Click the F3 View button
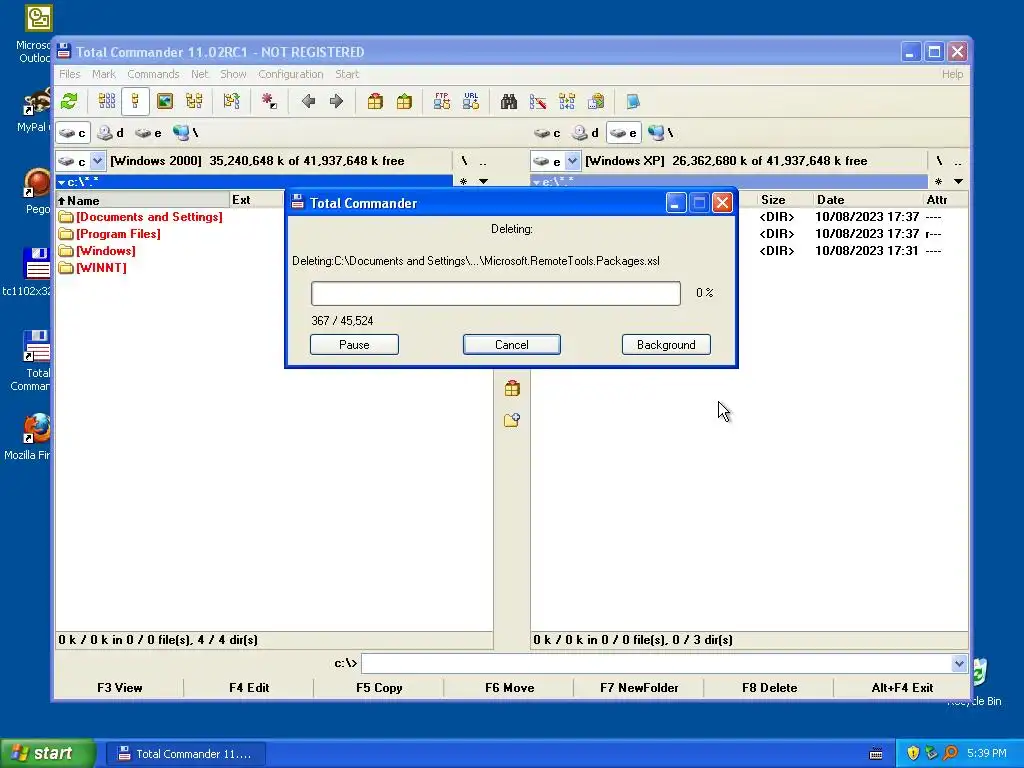The image size is (1024, 768). pos(120,688)
